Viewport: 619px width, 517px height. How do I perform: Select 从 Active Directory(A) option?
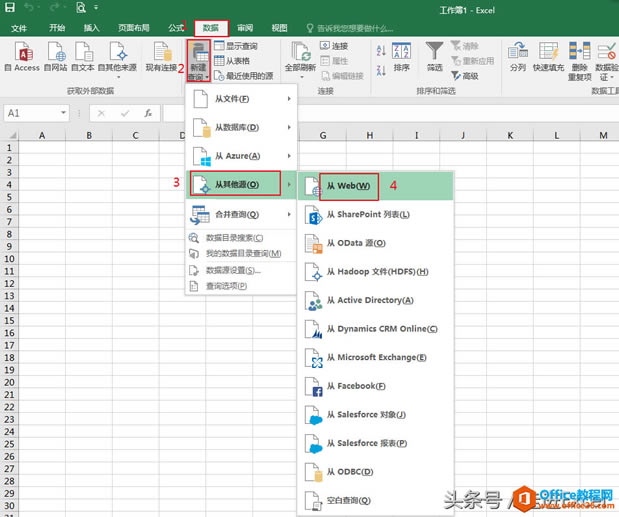[375, 300]
